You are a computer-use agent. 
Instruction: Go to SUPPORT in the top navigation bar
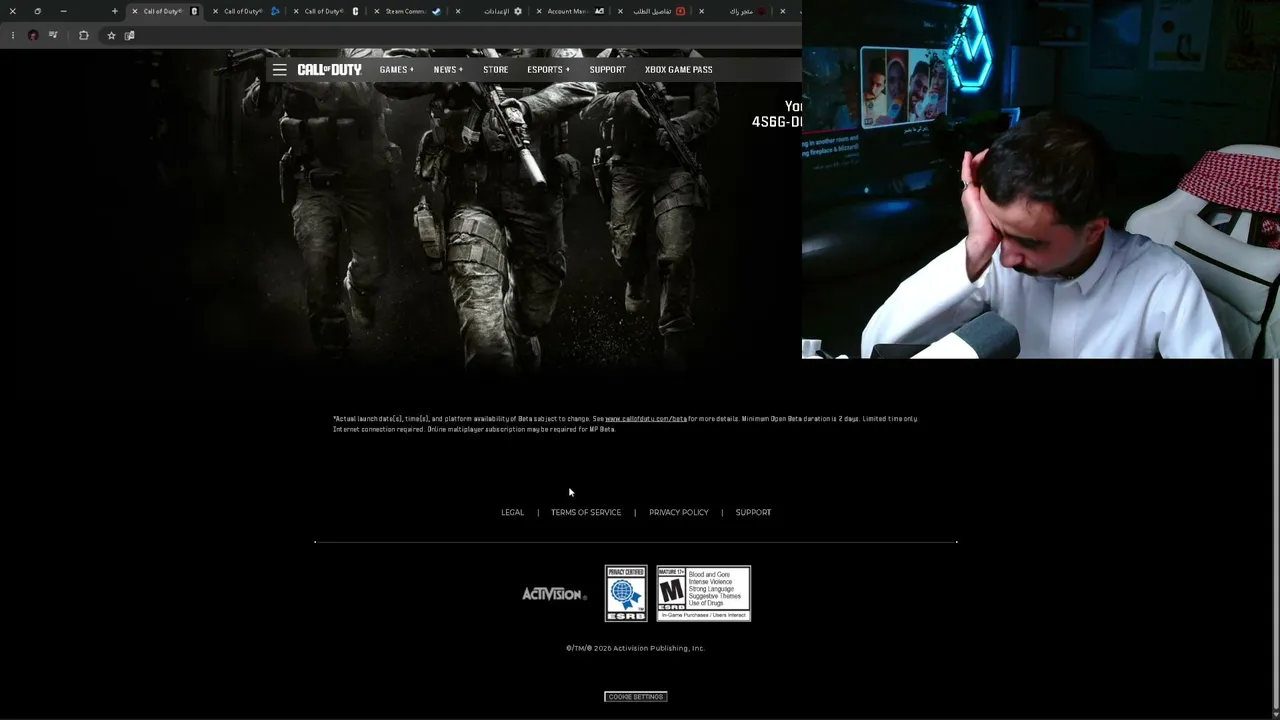tap(608, 70)
